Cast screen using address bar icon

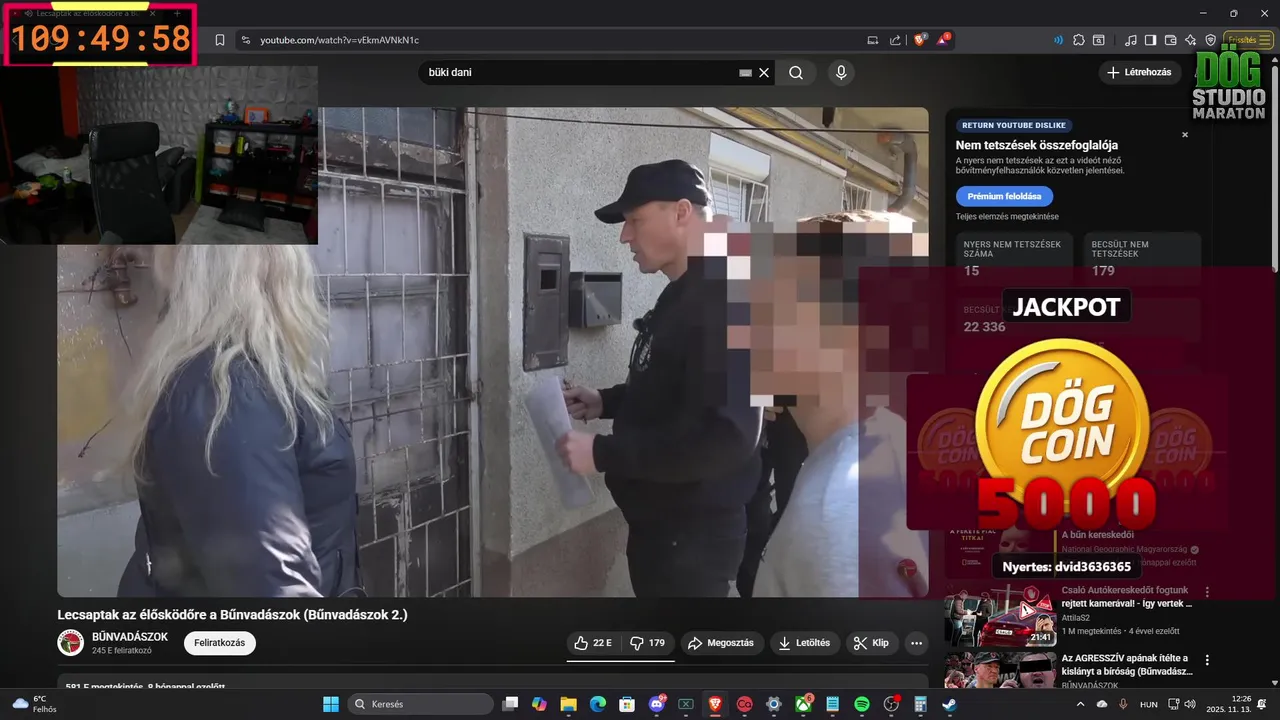pyautogui.click(x=873, y=40)
